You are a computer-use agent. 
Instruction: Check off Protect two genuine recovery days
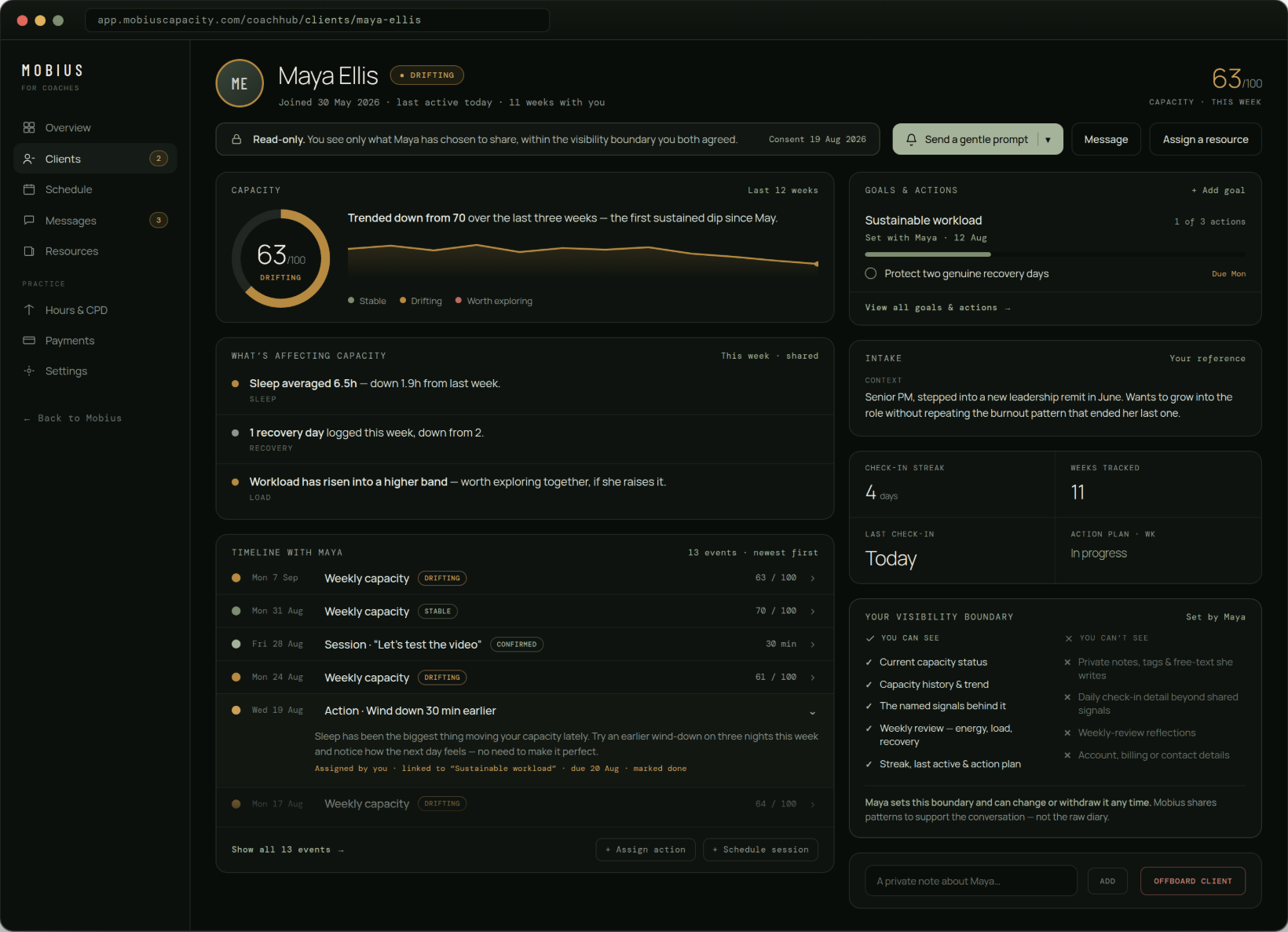870,273
